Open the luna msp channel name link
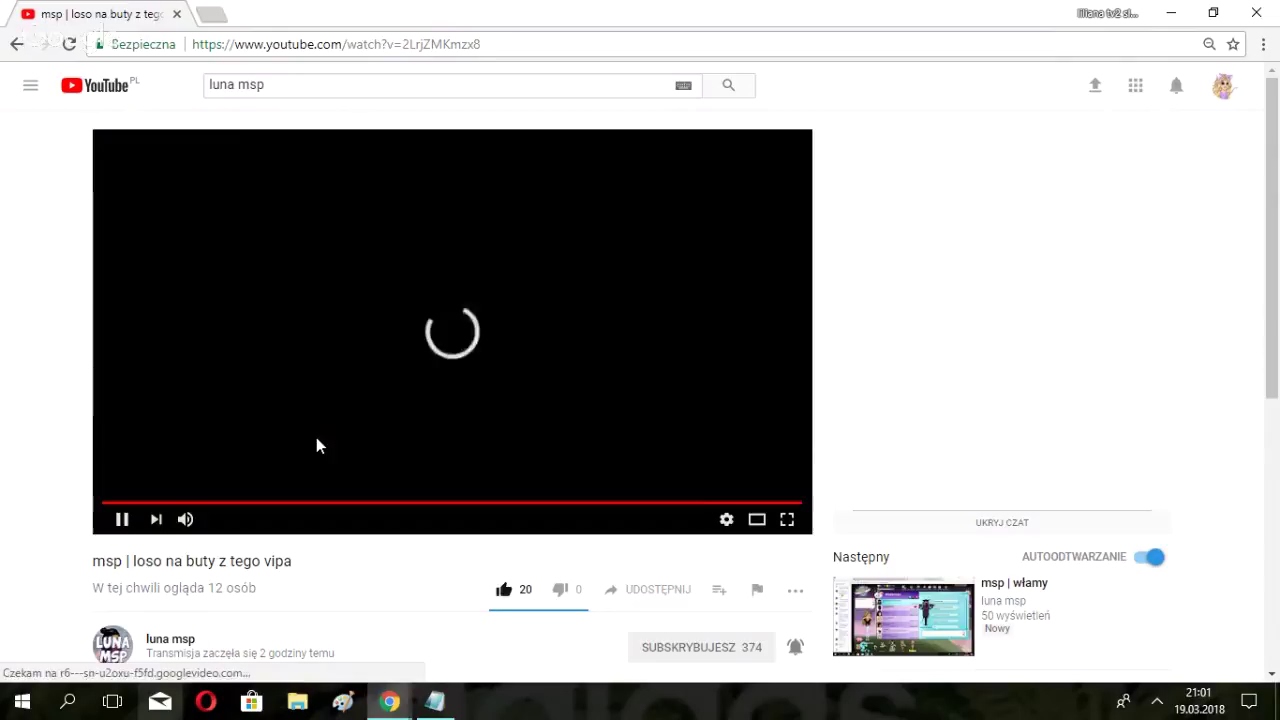 tap(170, 638)
